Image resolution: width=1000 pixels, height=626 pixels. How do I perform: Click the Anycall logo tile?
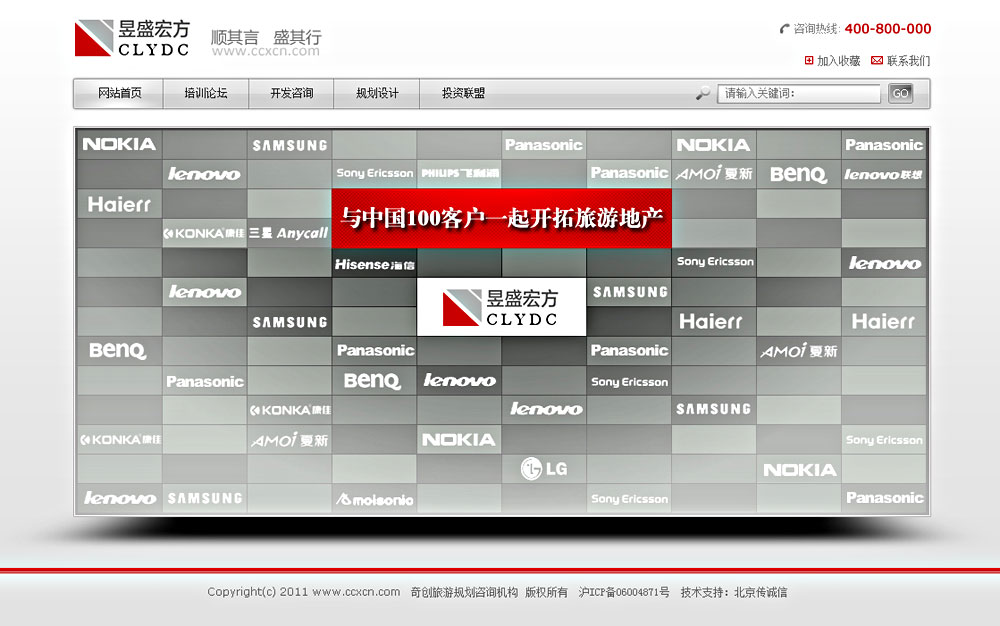point(289,233)
